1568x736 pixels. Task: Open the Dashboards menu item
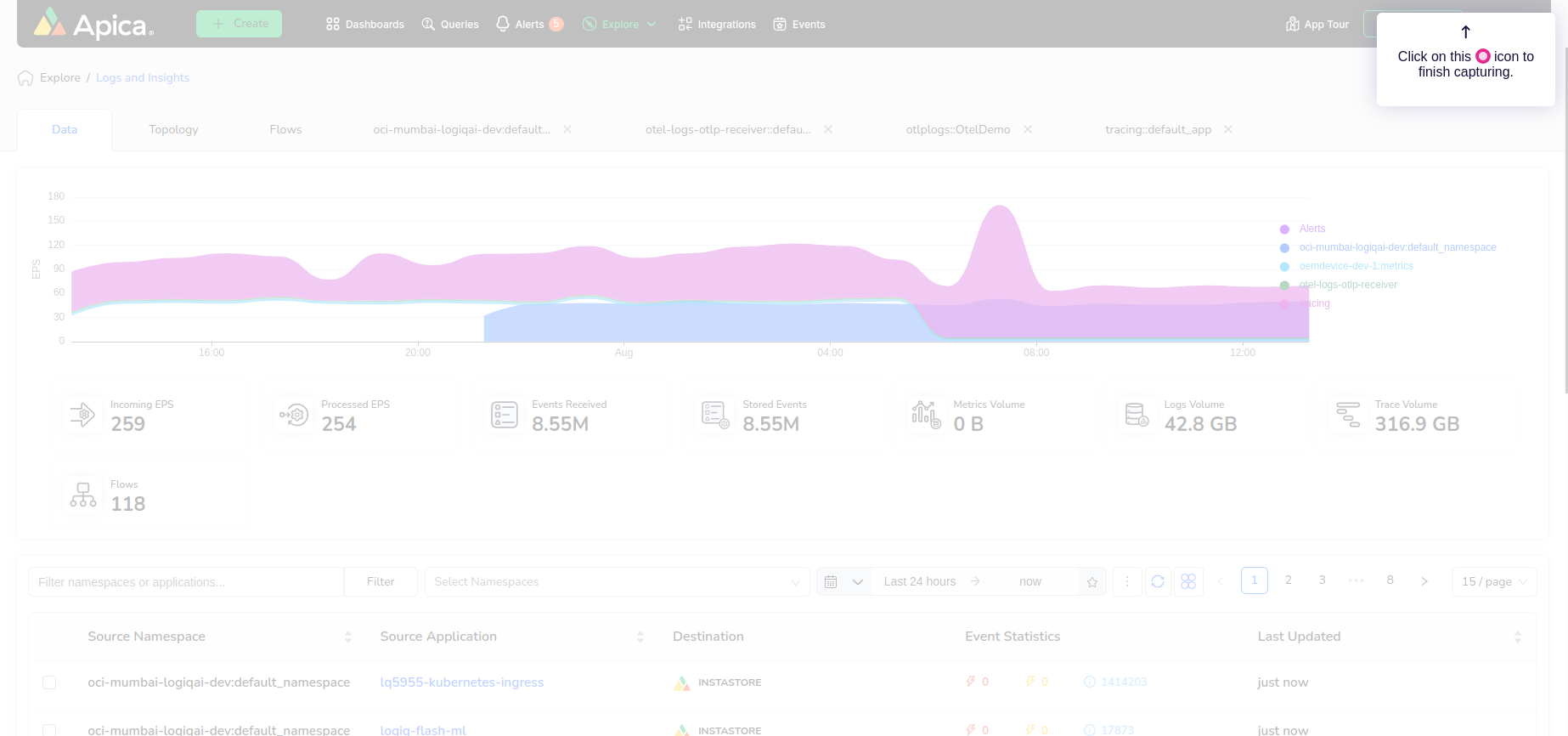365,25
